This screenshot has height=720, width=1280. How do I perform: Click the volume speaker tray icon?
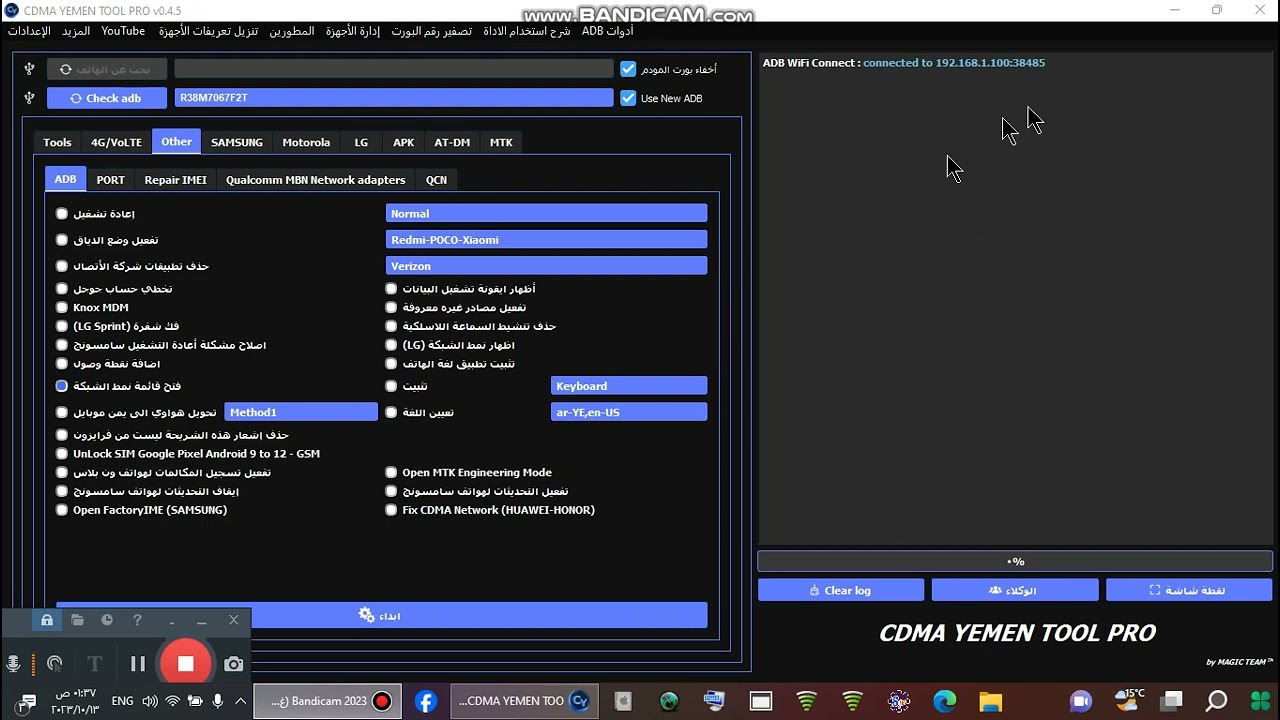pyautogui.click(x=150, y=702)
